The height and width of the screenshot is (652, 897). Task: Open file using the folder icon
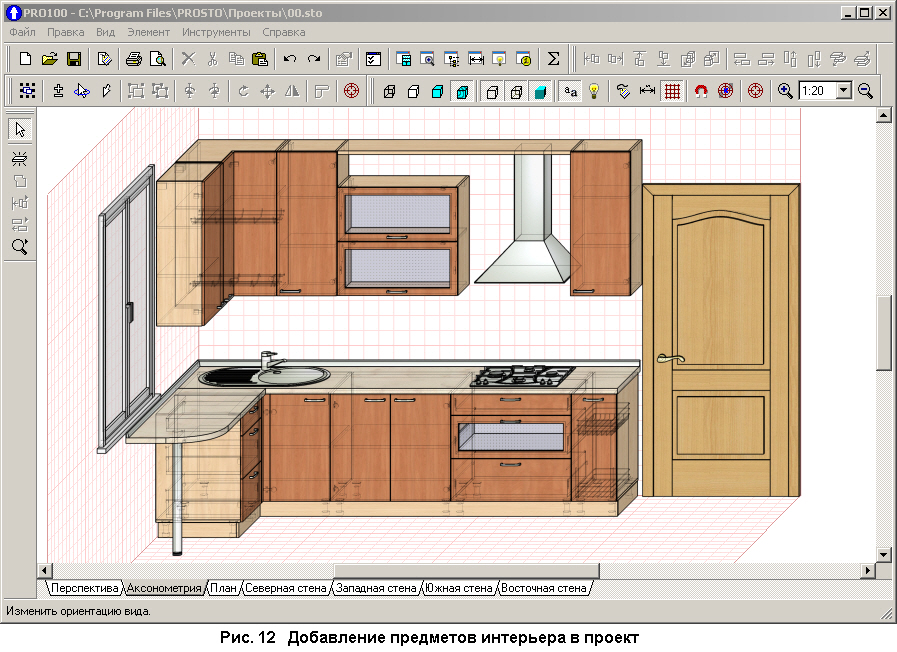click(x=50, y=59)
